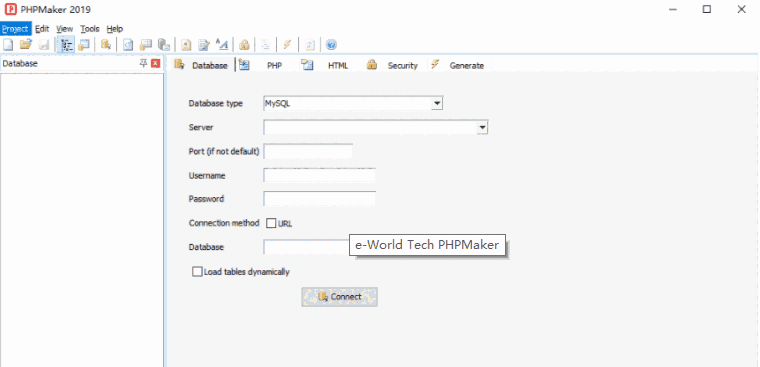This screenshot has height=367, width=760.
Task: Click the Port (if not default) field
Action: tap(308, 151)
